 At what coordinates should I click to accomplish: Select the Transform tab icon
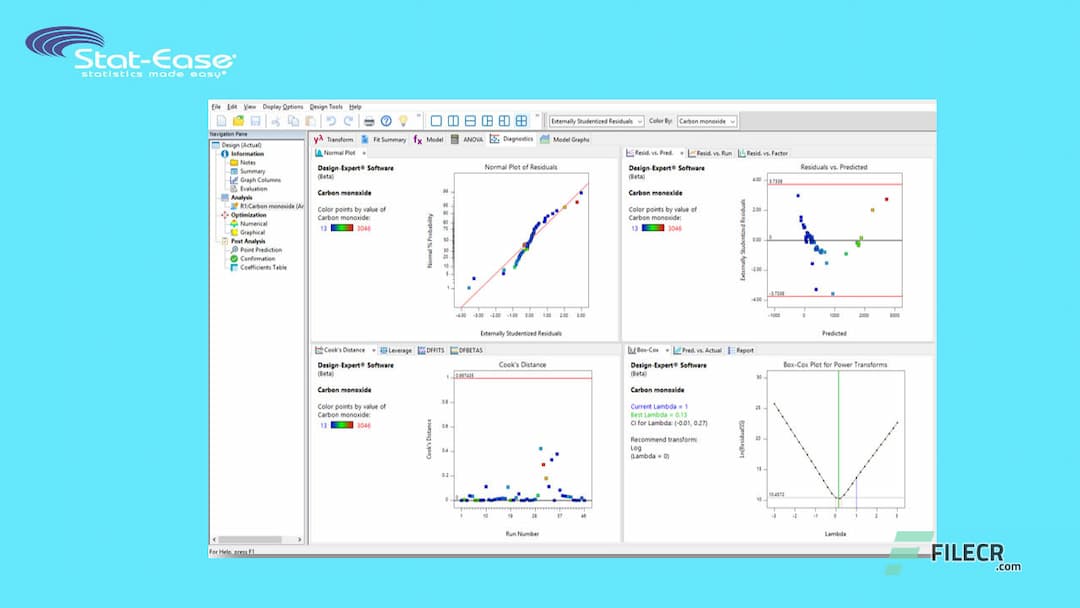pyautogui.click(x=318, y=140)
